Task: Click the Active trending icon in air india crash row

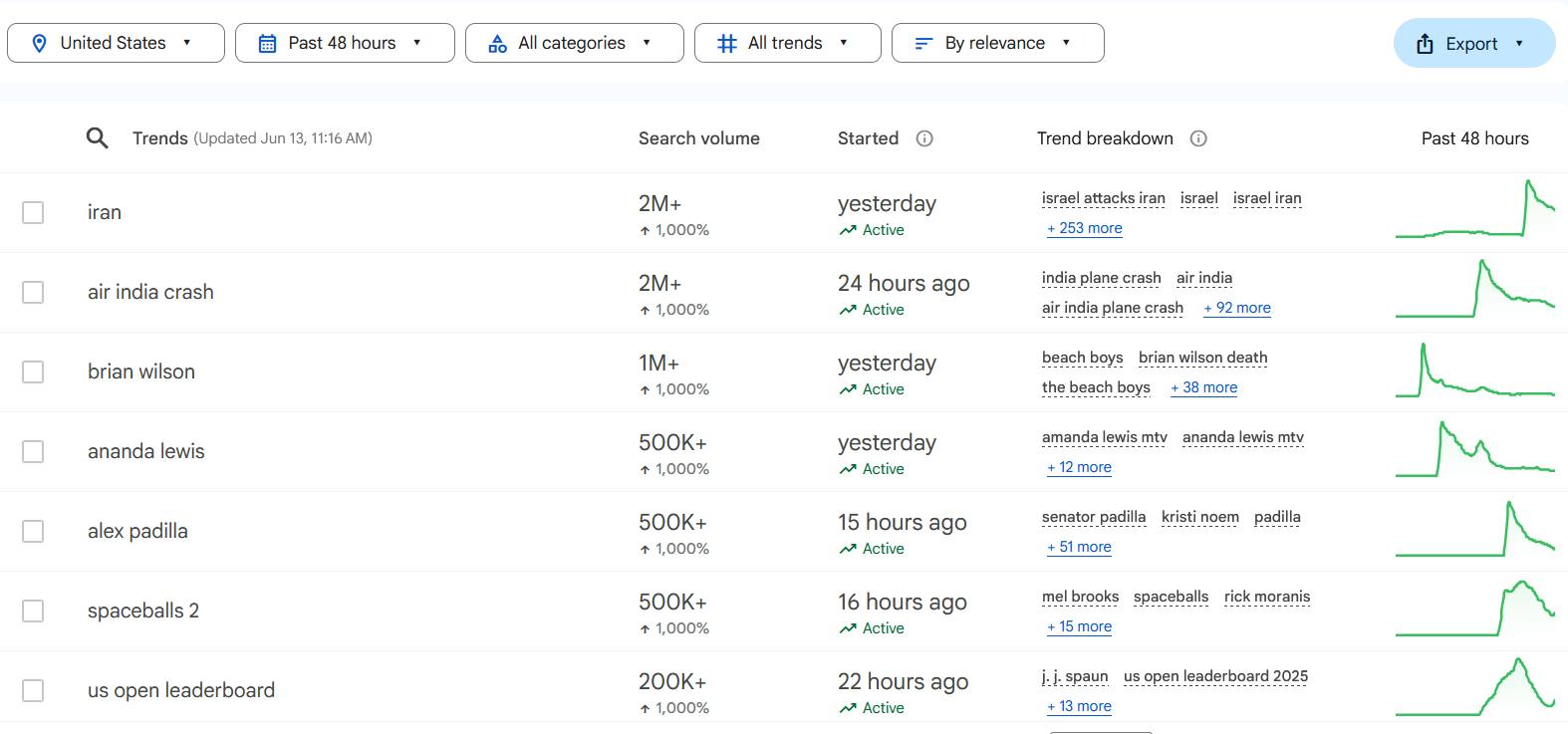Action: pos(848,310)
